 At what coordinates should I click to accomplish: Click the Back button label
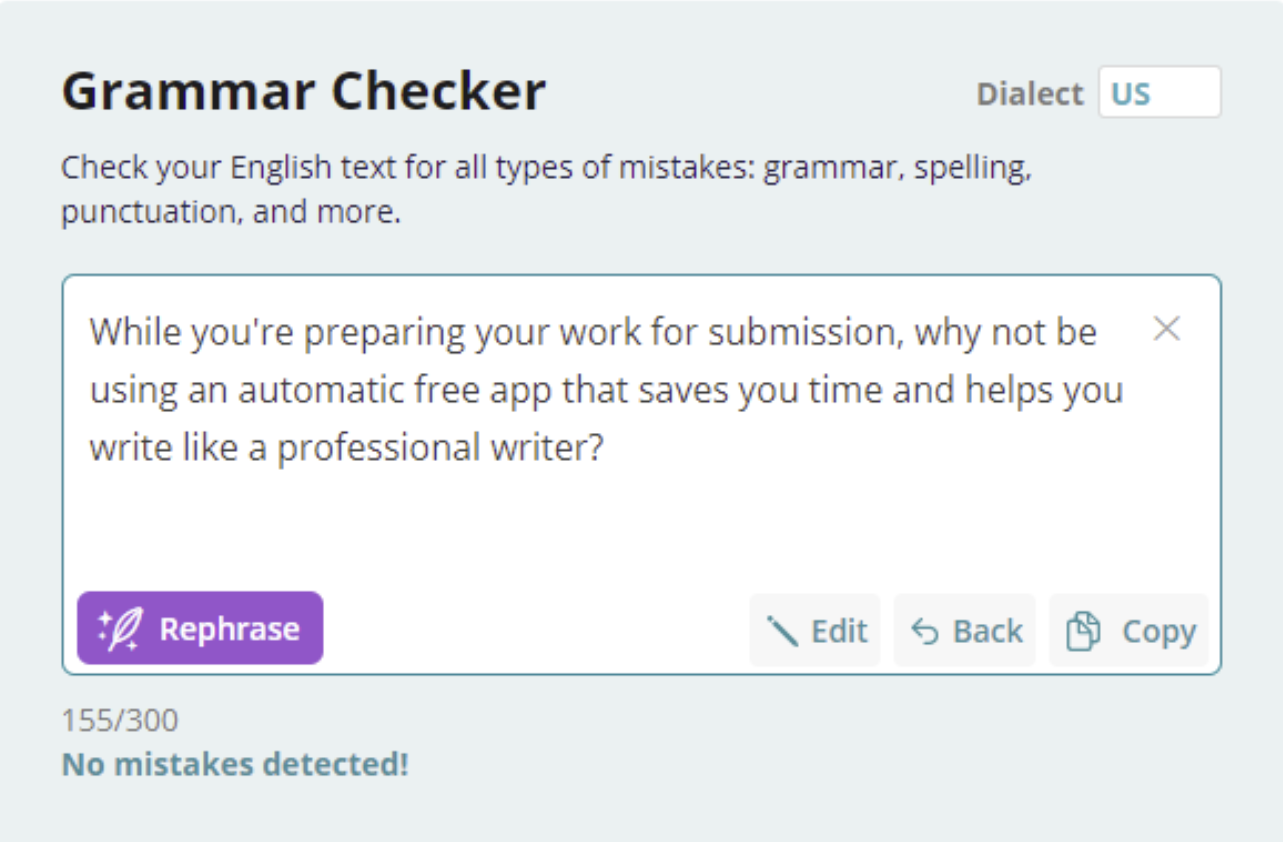pyautogui.click(x=988, y=631)
